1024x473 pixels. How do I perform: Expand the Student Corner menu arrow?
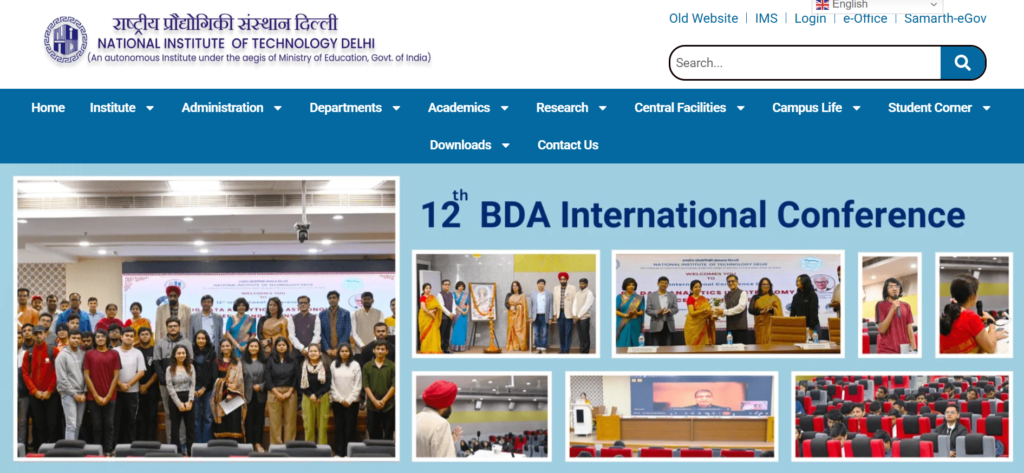click(x=986, y=108)
